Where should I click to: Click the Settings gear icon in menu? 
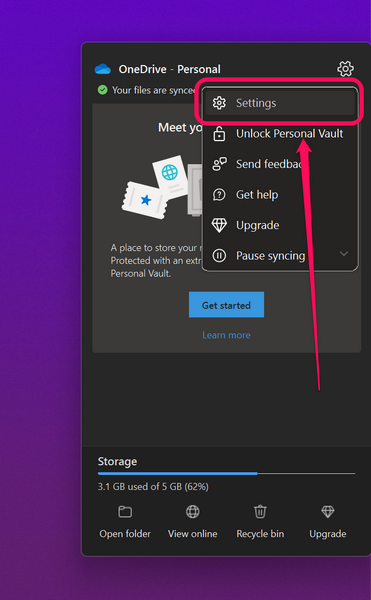pos(219,103)
